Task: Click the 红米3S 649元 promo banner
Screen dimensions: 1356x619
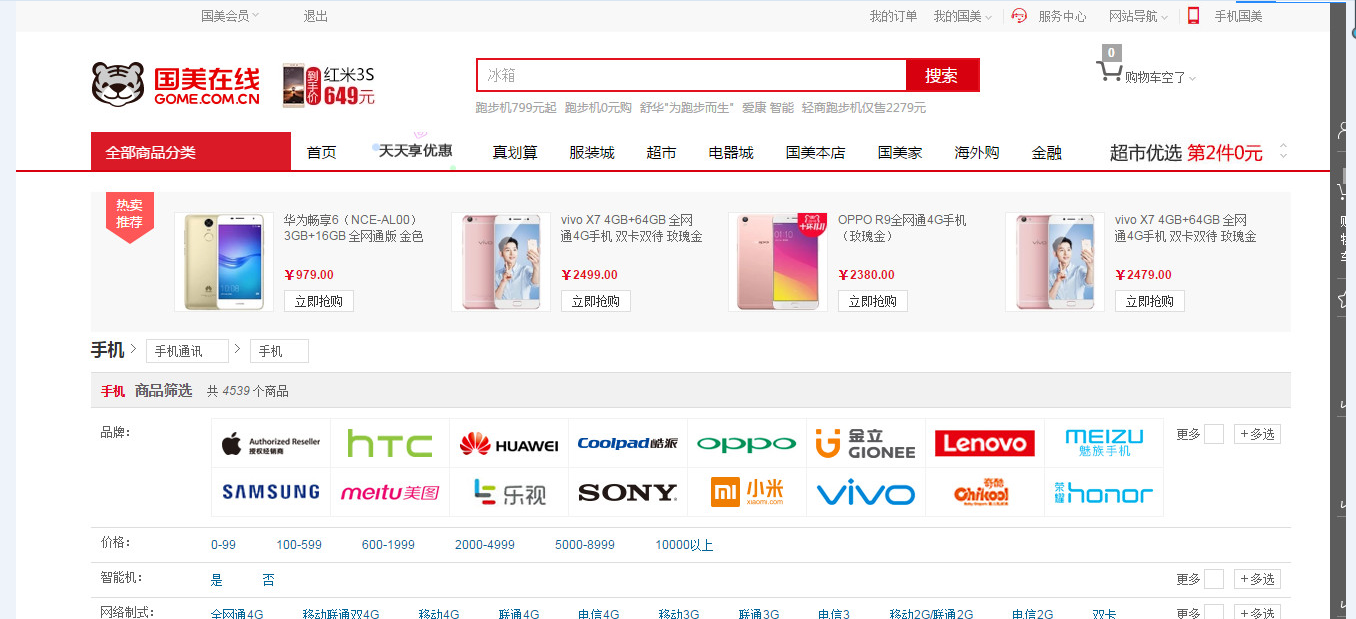Action: pos(329,85)
